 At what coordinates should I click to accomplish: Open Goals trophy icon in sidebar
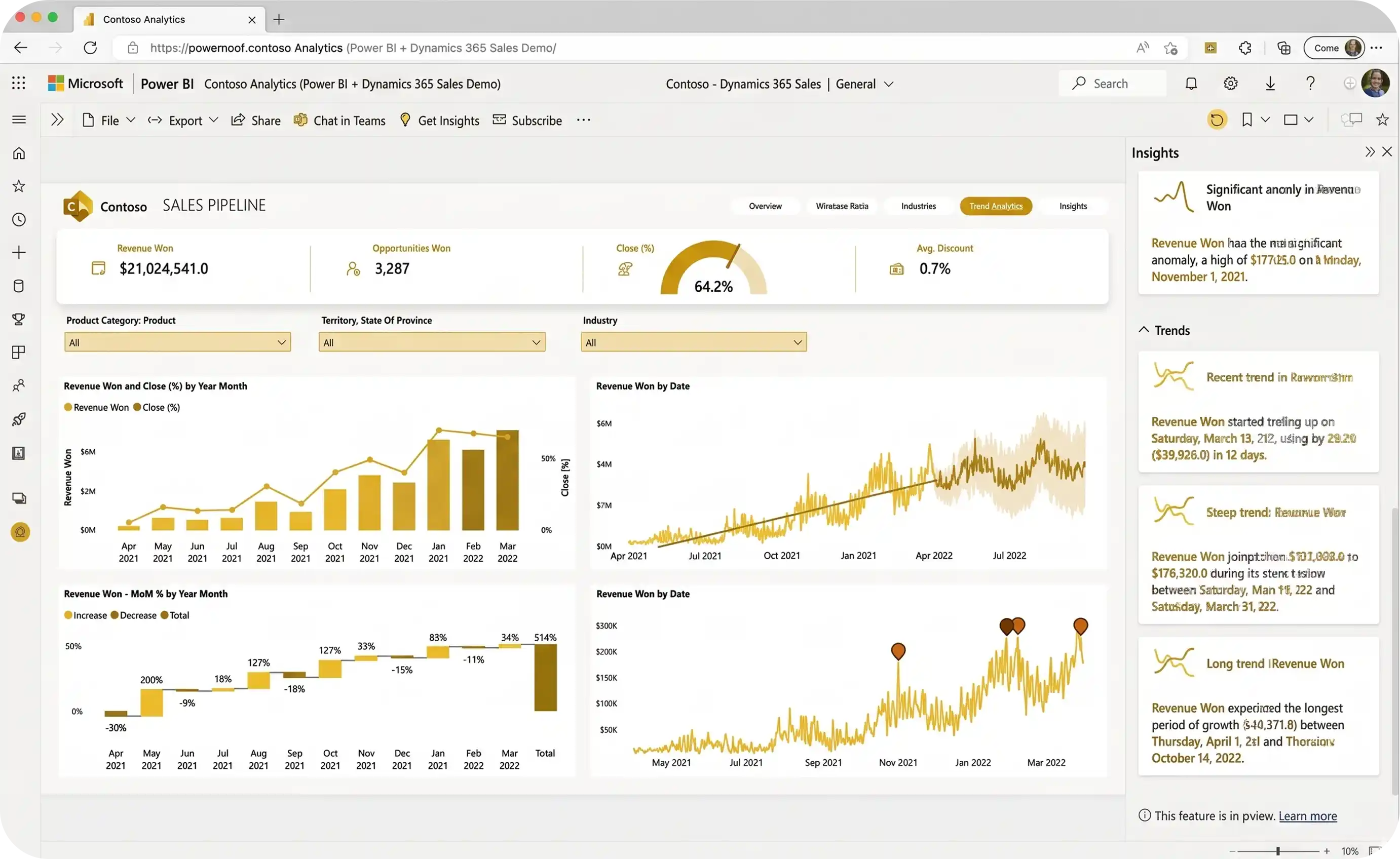19,319
